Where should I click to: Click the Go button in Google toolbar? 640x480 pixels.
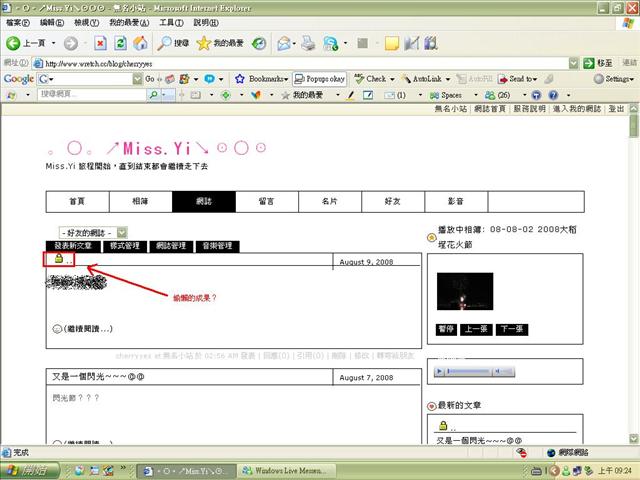click(150, 79)
